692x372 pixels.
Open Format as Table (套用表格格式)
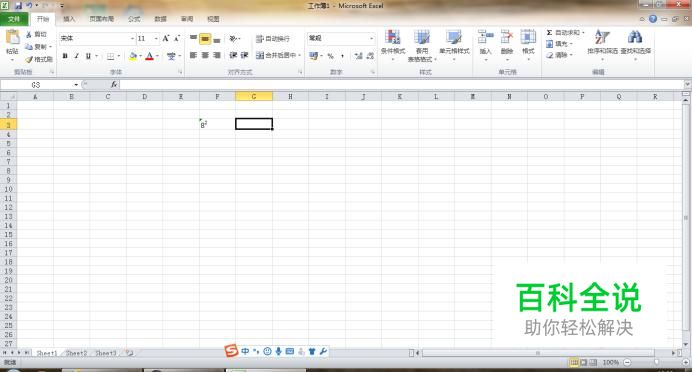pos(422,45)
